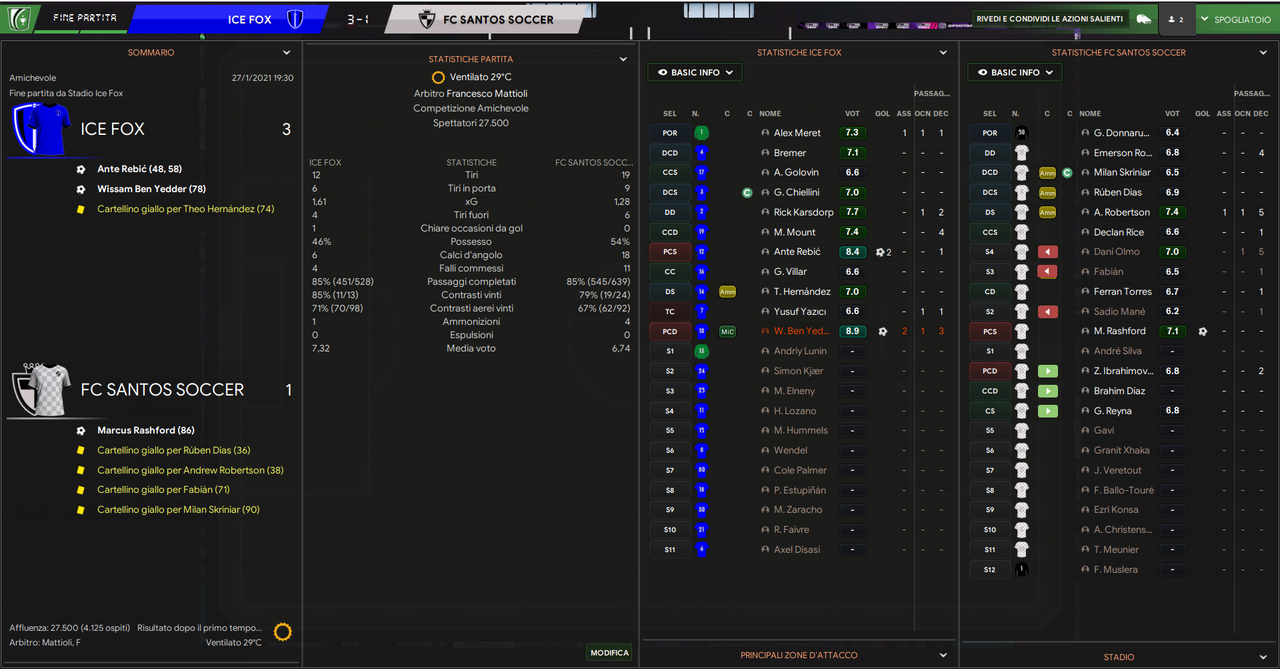Click the blue Ice Fox kit image in summary
Viewport: 1280px width, 669px height.
(x=40, y=129)
